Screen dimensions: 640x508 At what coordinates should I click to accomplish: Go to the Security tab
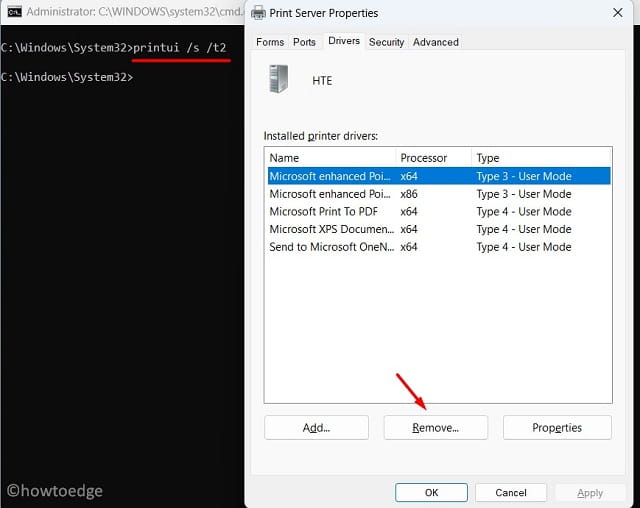click(x=386, y=42)
